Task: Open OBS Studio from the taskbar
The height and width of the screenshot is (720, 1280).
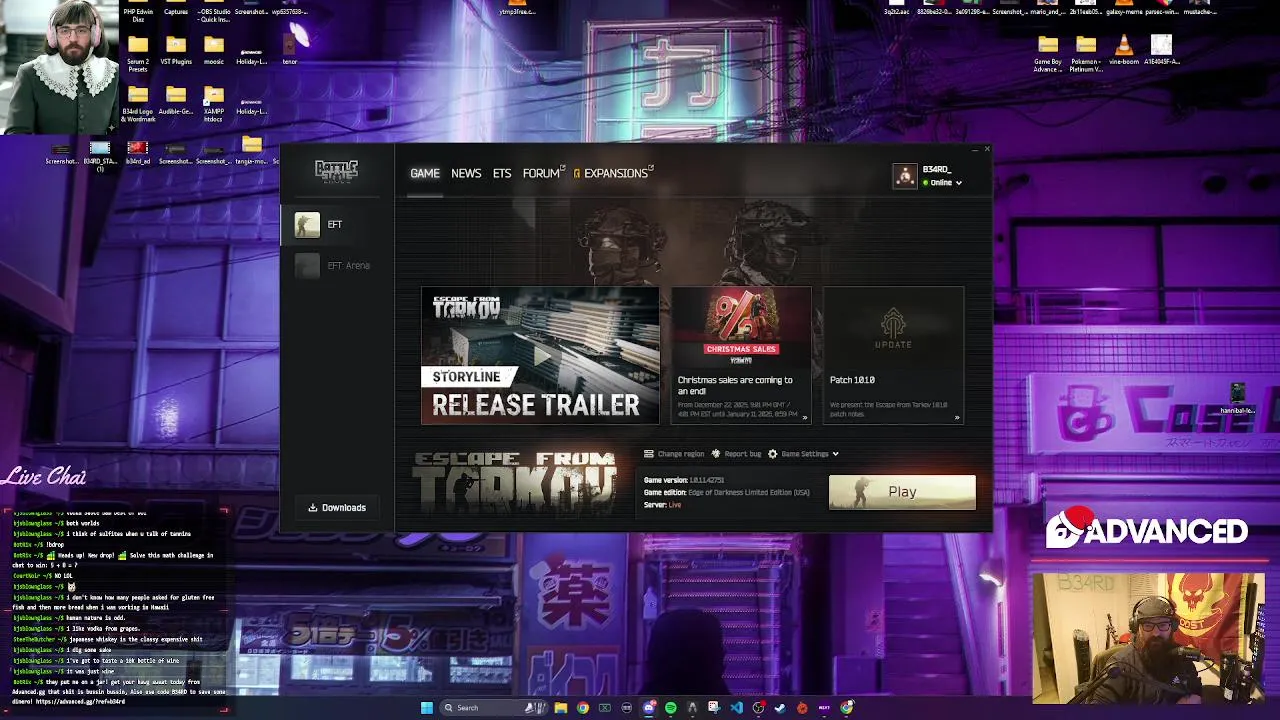Action: [759, 708]
